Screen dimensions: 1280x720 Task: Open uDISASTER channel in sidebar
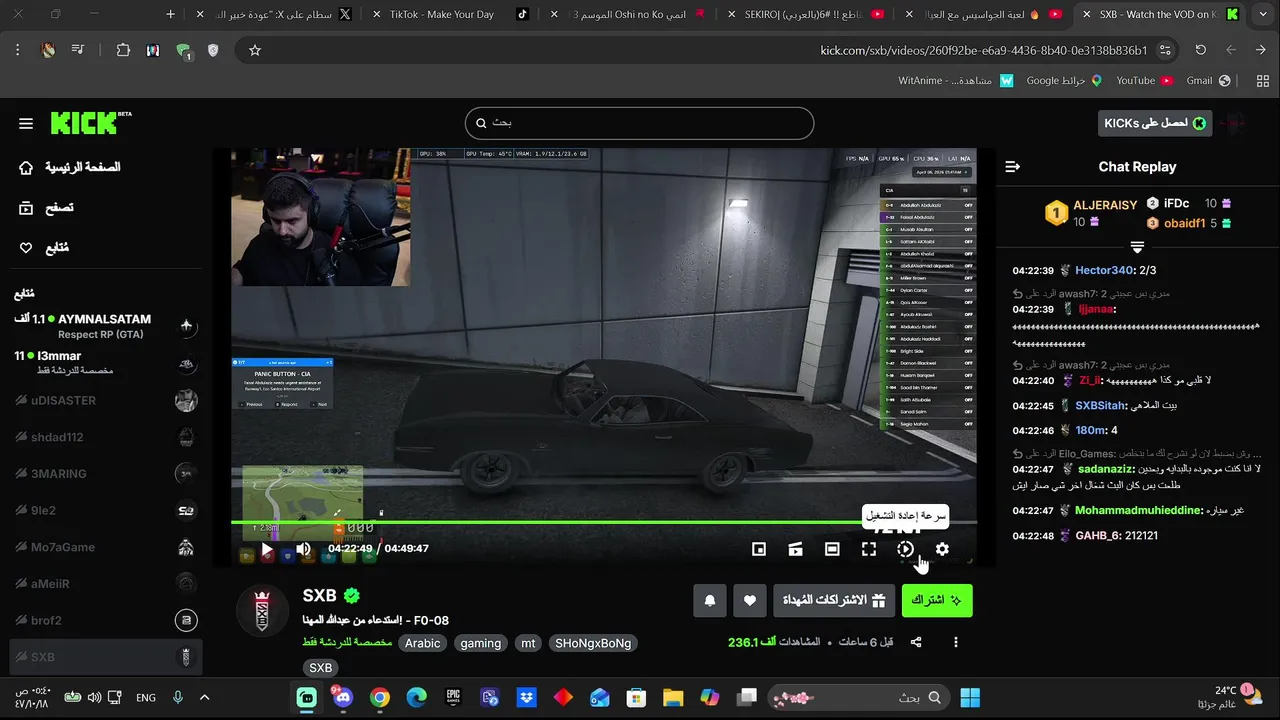[x=105, y=400]
